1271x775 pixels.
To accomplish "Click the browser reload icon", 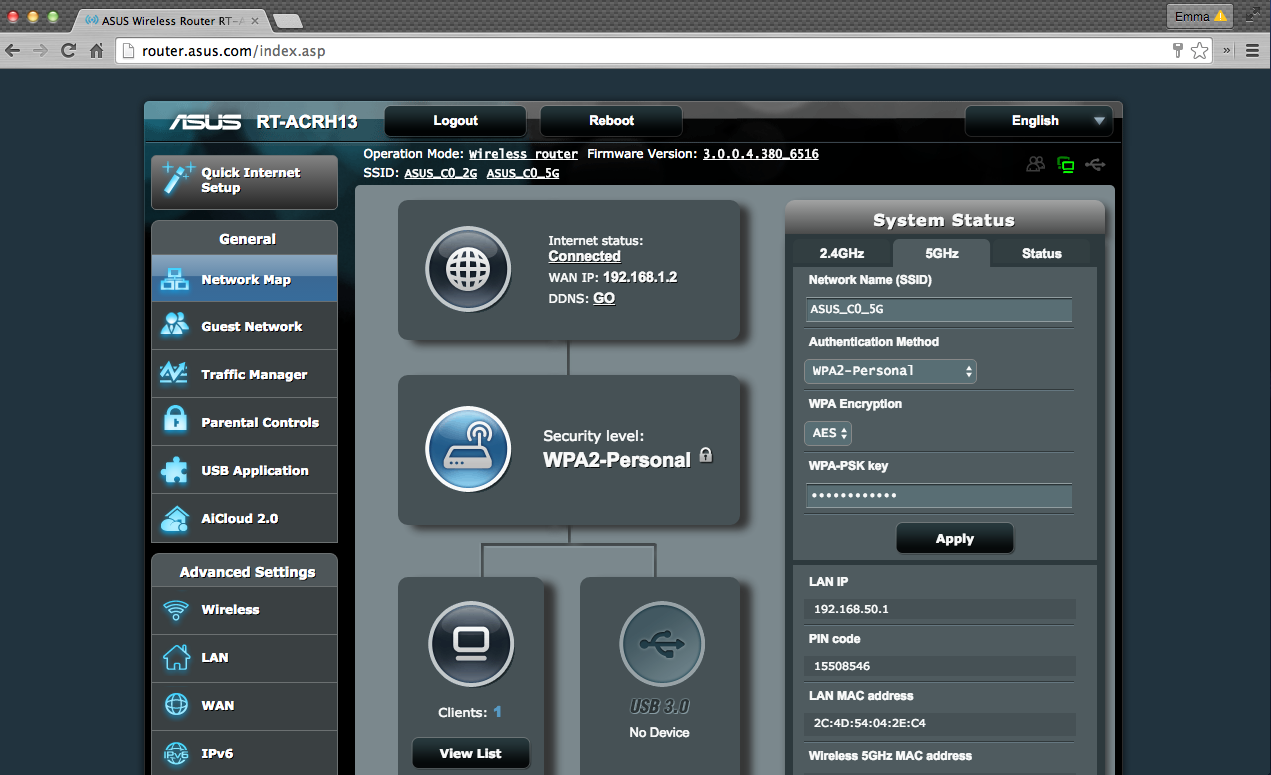I will [69, 50].
